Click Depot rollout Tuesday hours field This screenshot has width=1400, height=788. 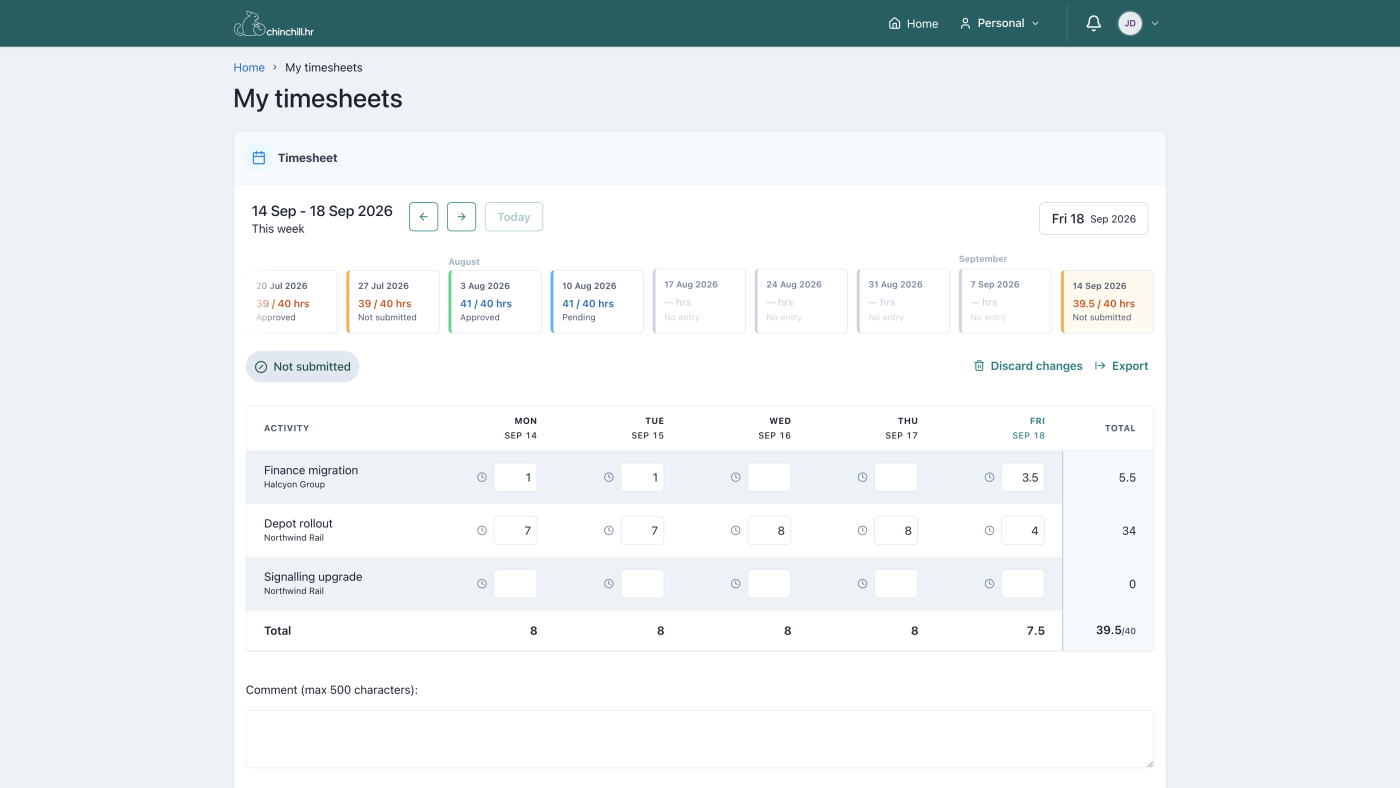click(x=642, y=531)
